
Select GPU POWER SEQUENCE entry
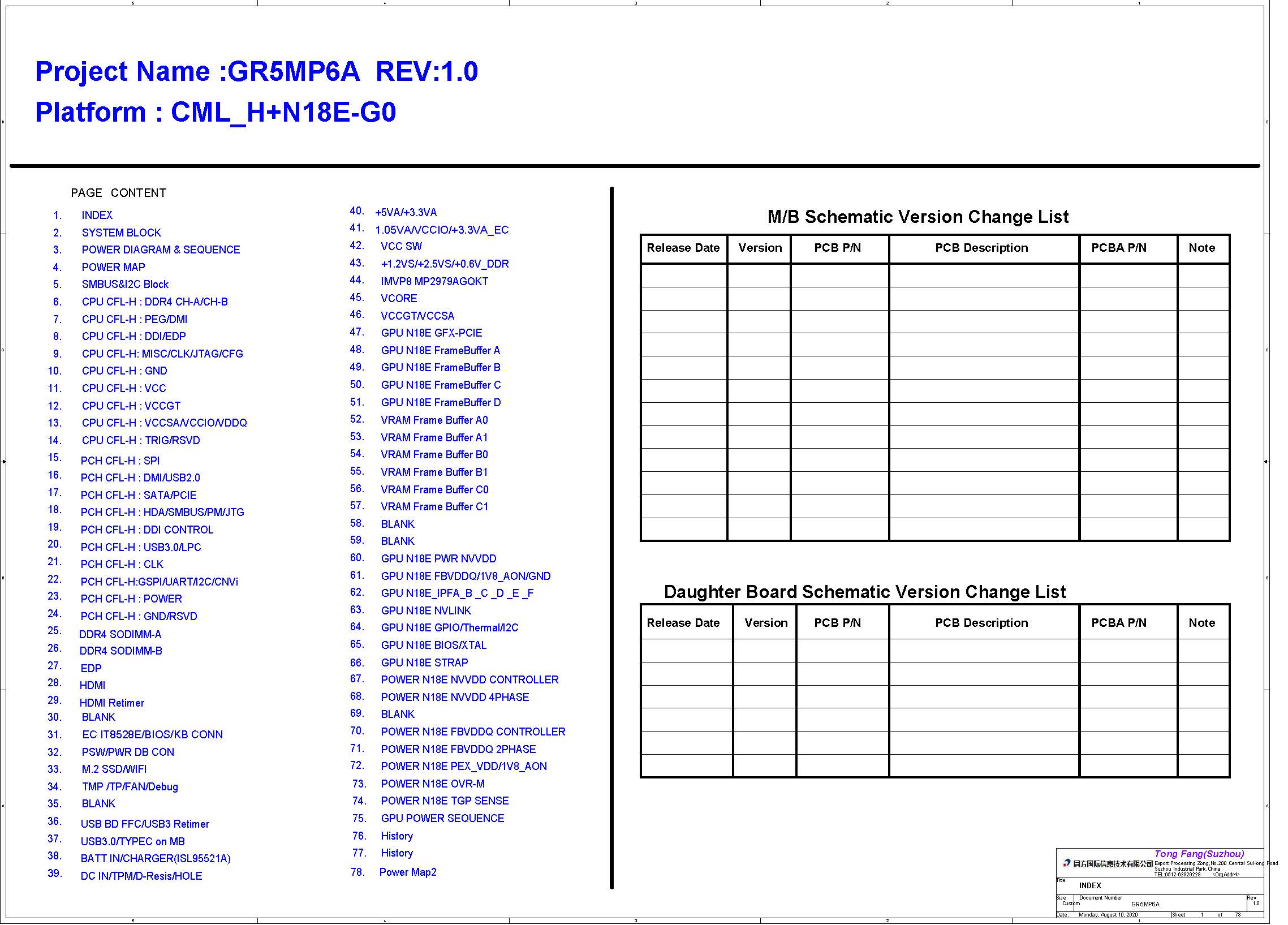click(x=443, y=820)
